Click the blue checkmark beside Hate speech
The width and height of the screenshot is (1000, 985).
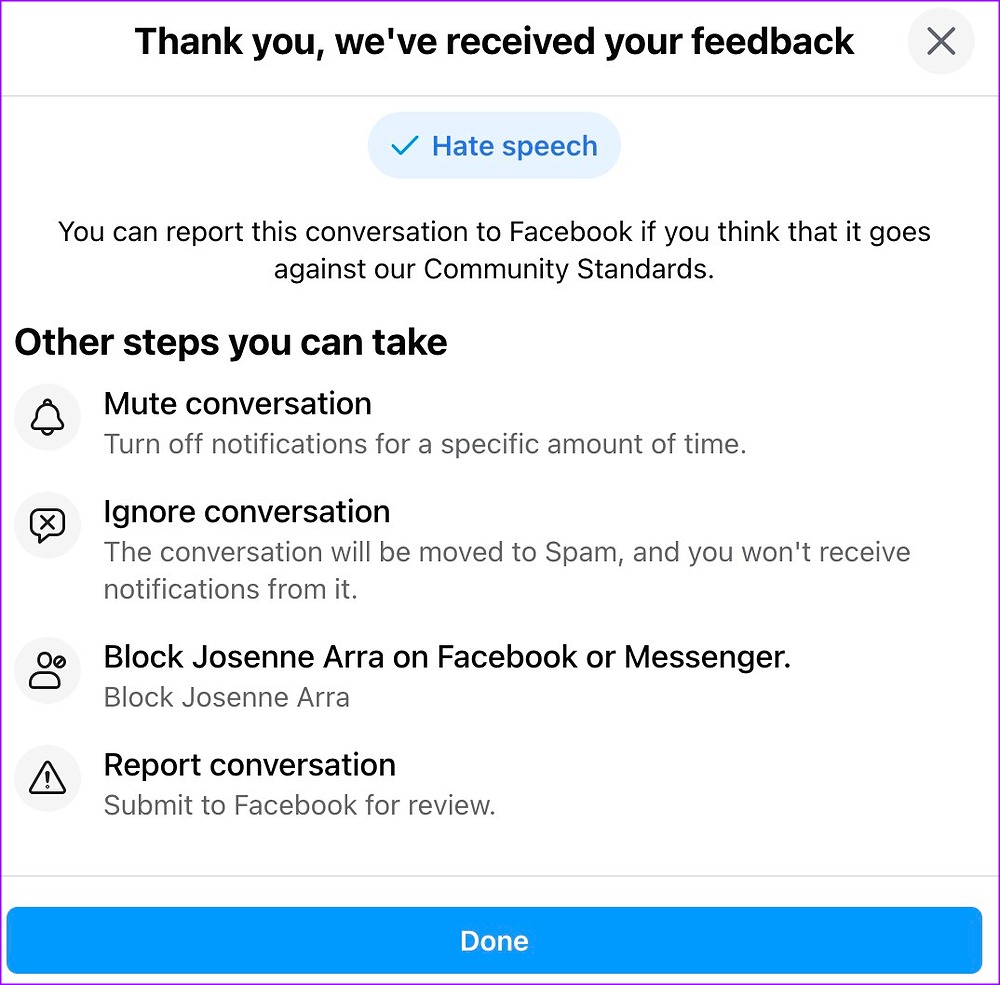pos(404,145)
